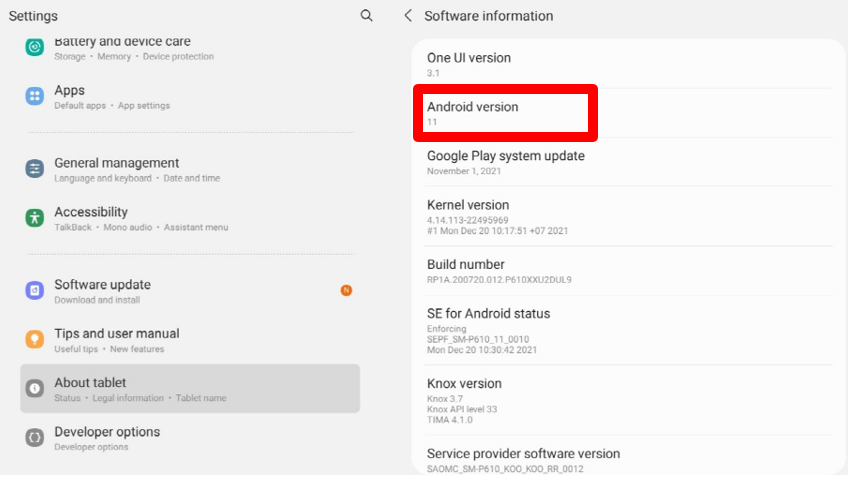Tap the One UI version row
This screenshot has width=848, height=477.
620,64
